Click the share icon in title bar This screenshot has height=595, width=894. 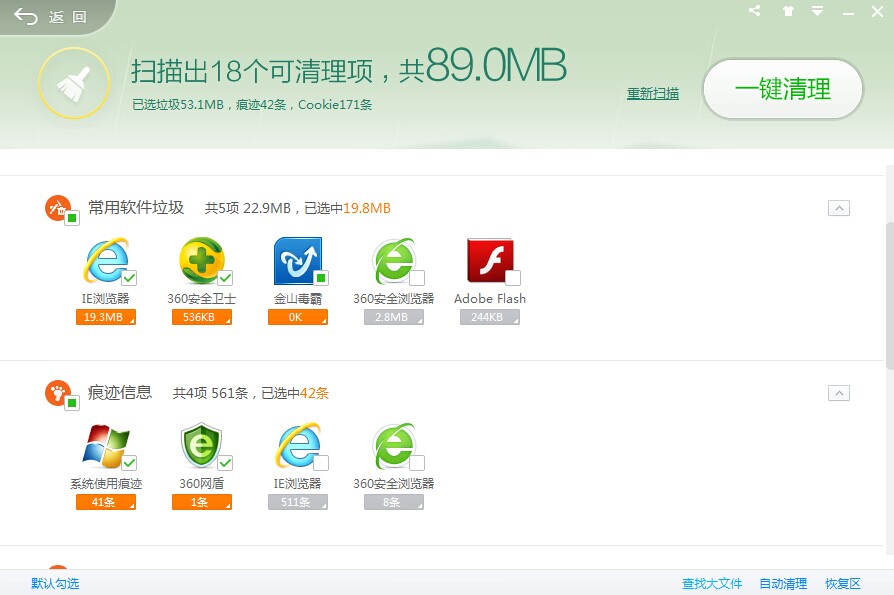click(754, 11)
